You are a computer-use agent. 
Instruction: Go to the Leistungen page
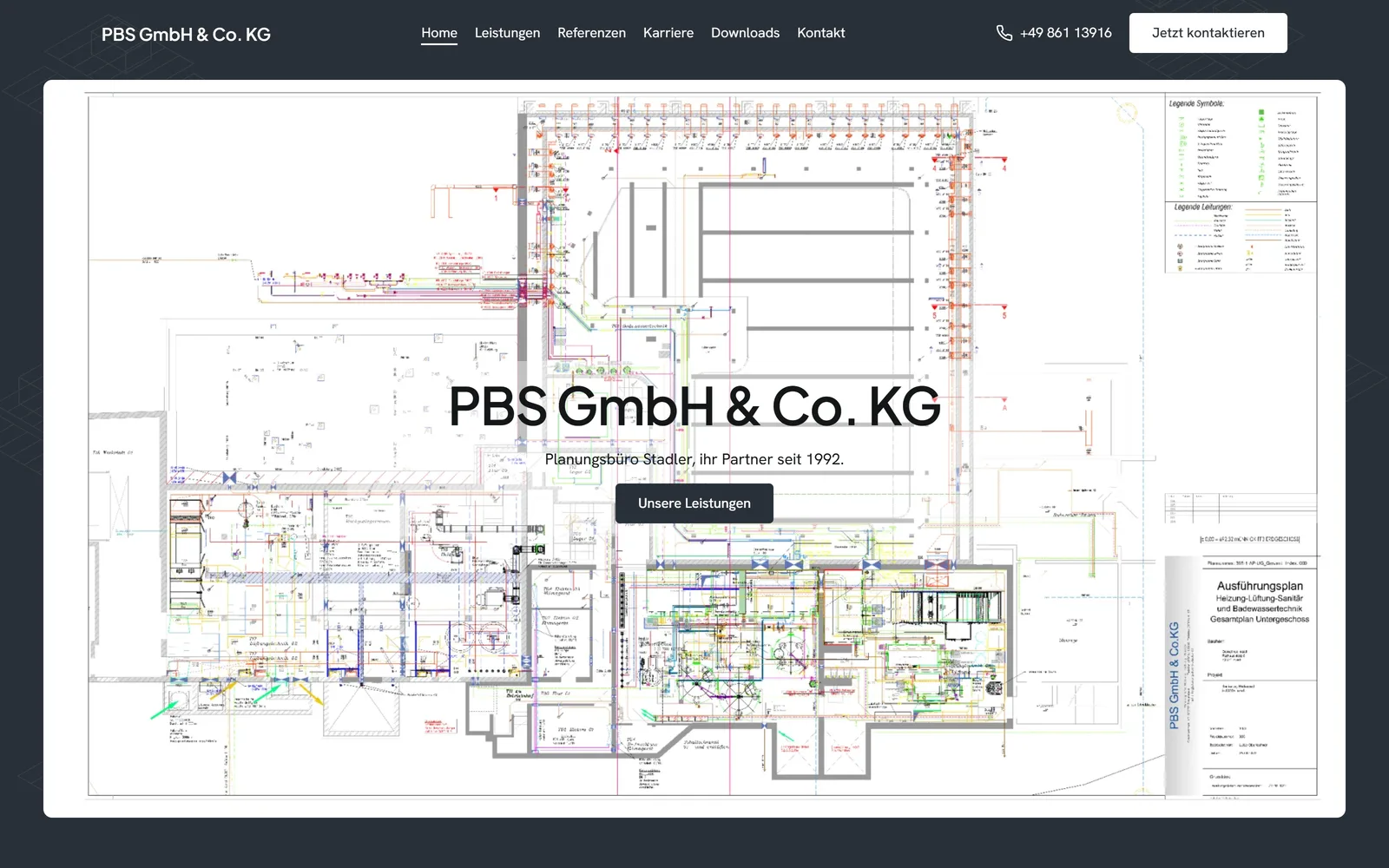coord(507,33)
